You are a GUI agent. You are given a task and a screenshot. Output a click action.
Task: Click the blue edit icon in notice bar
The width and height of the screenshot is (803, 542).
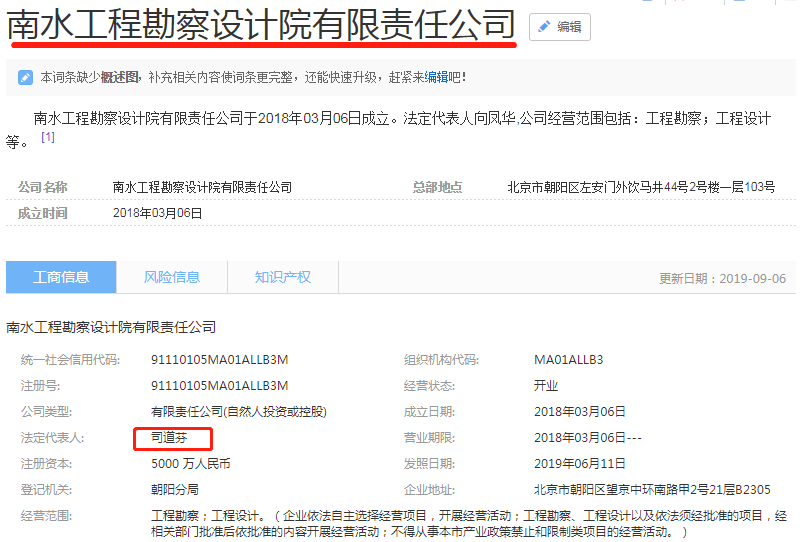coord(25,77)
